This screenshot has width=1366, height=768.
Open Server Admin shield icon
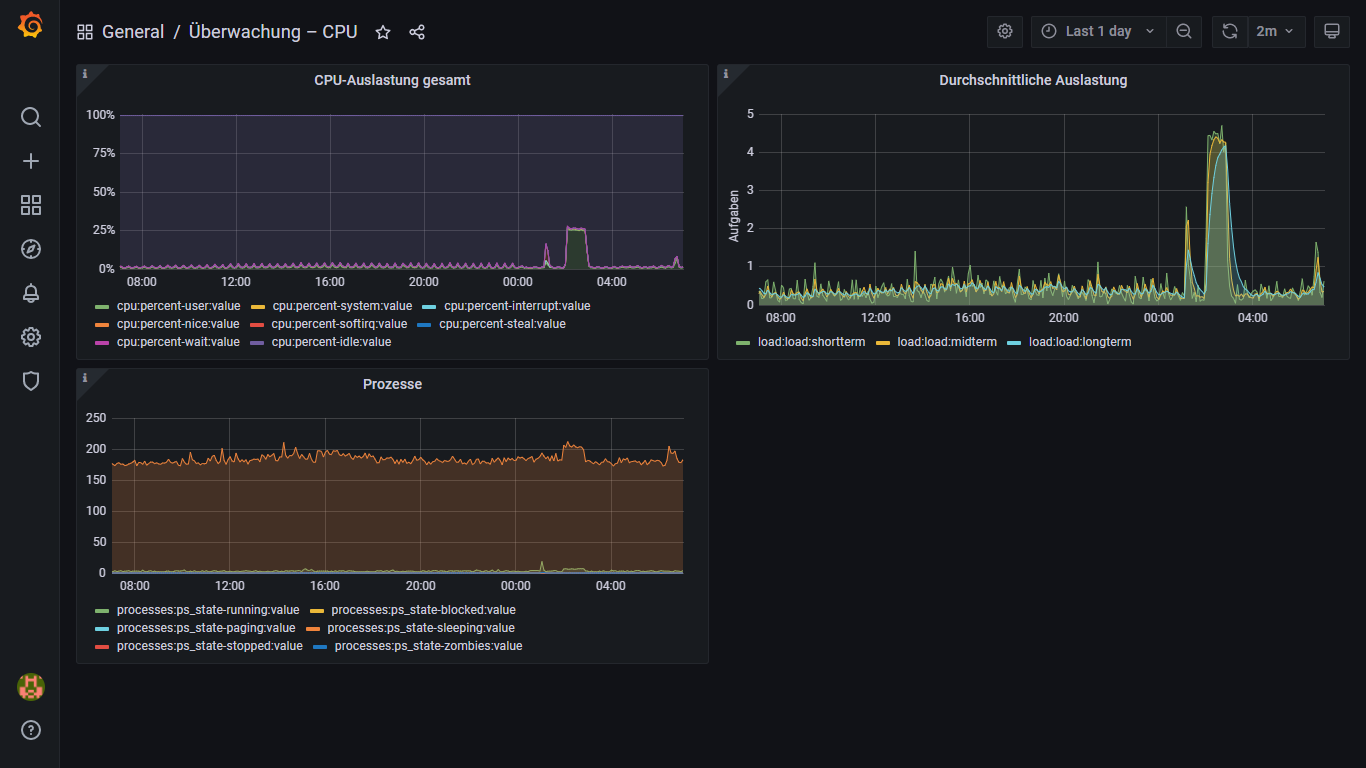click(x=31, y=381)
